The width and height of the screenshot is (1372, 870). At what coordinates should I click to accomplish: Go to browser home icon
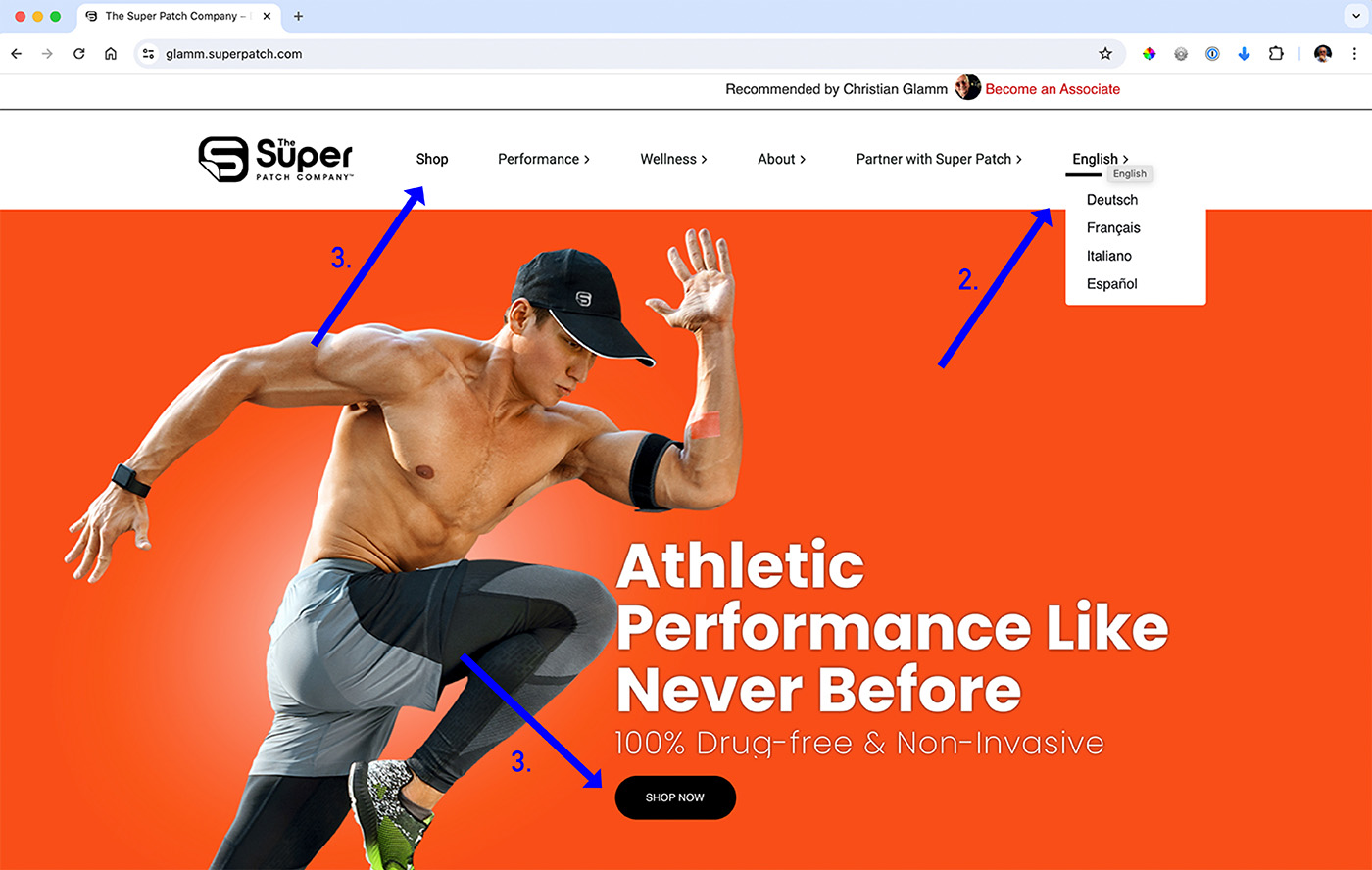coord(111,54)
